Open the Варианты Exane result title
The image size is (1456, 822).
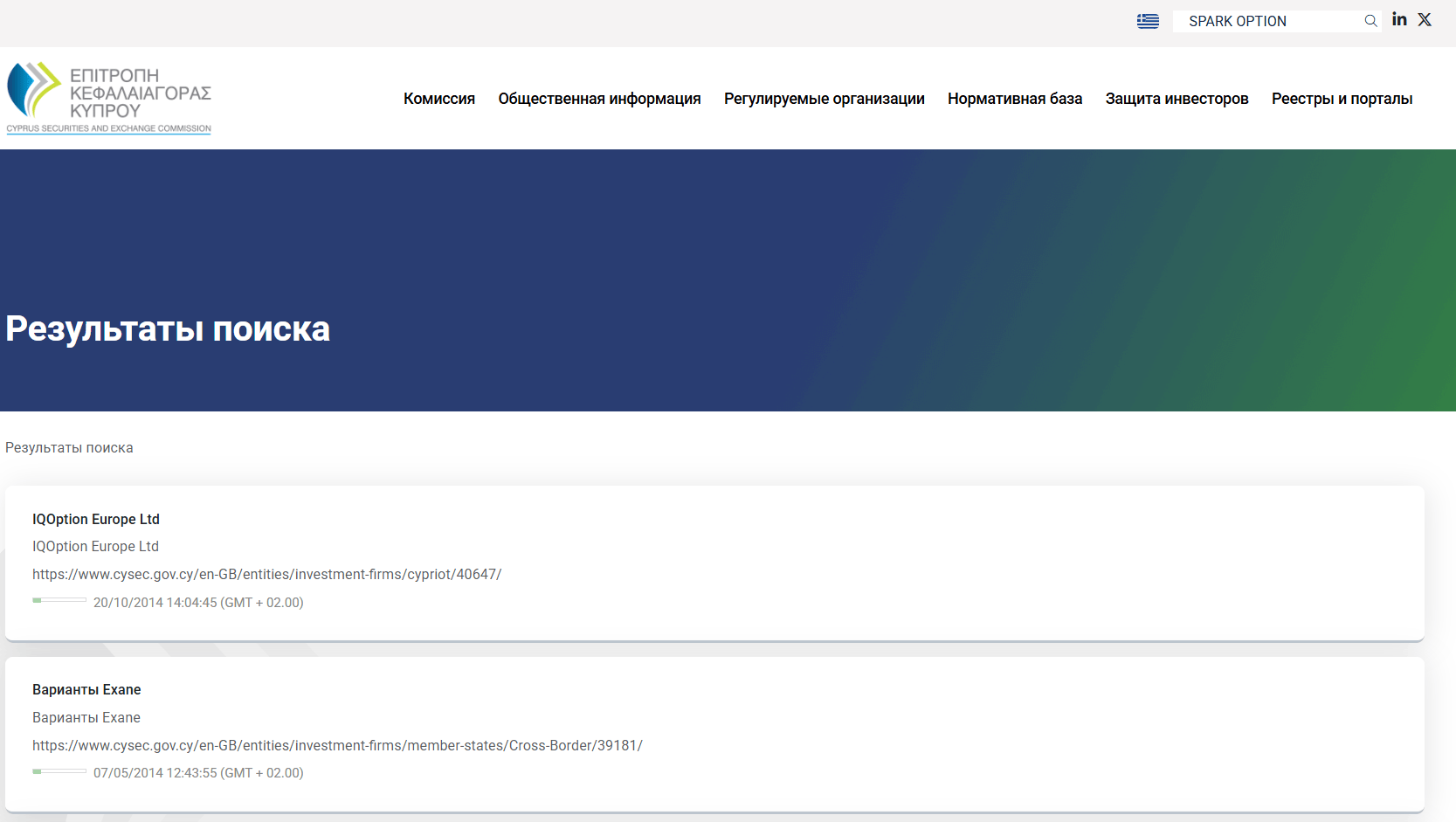tap(86, 690)
